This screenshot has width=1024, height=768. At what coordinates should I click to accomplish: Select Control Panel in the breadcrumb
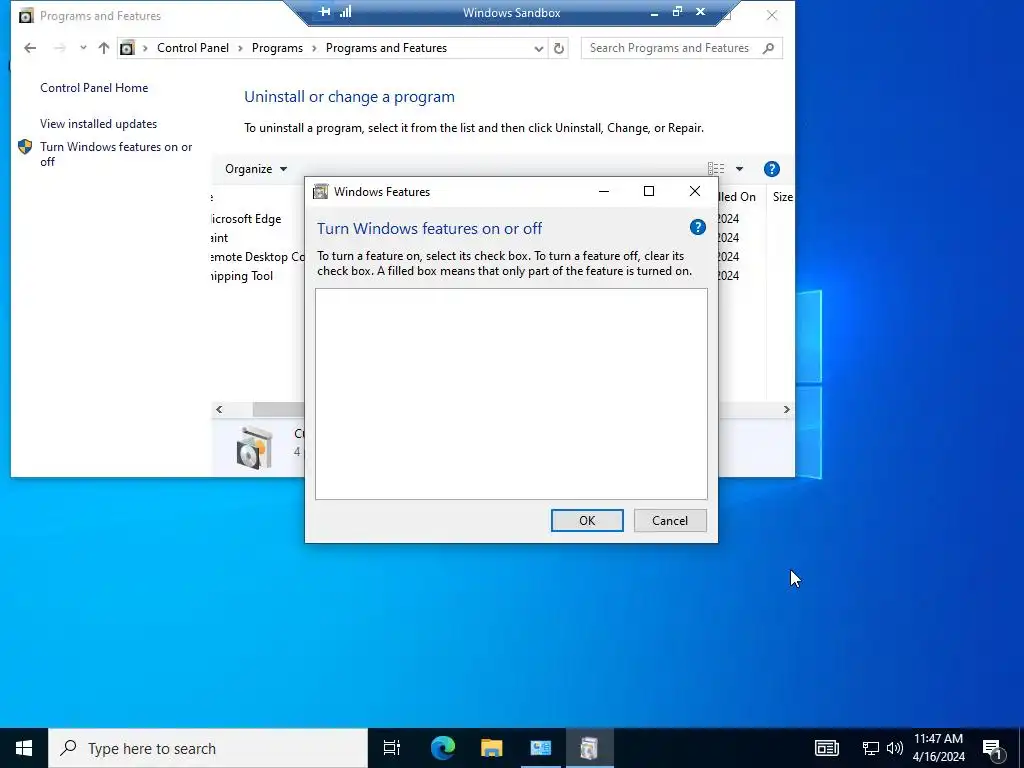[193, 48]
